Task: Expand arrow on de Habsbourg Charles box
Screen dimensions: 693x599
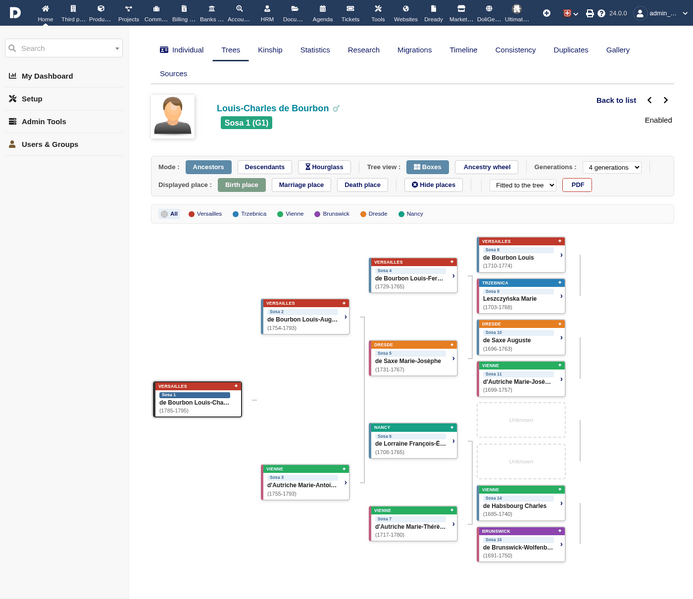Action: (x=561, y=504)
